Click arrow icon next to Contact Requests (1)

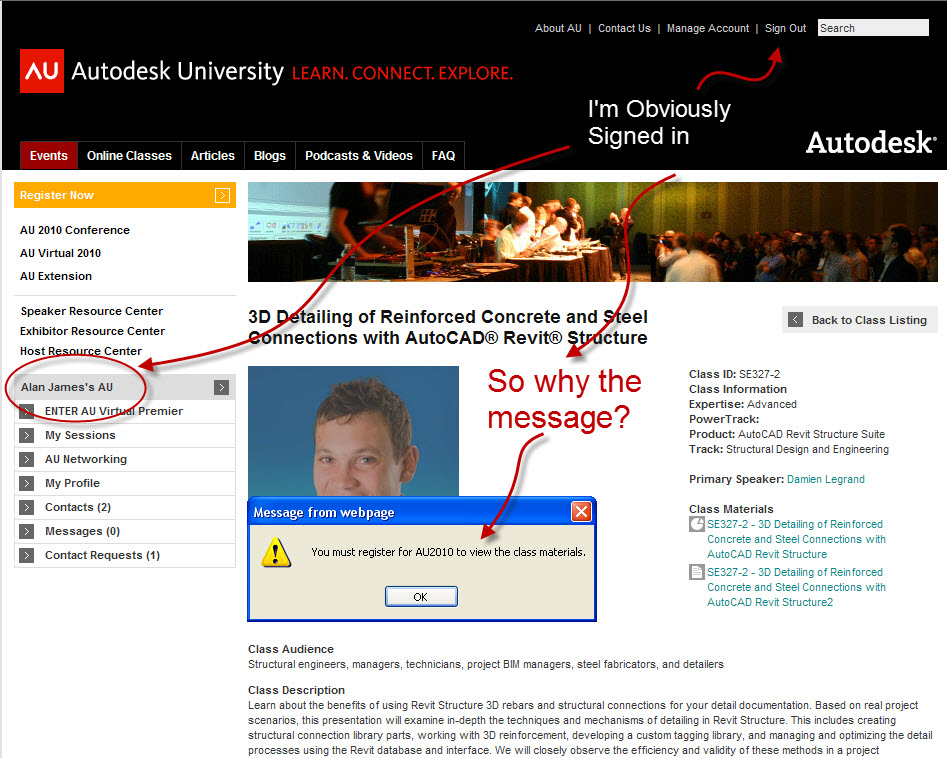[x=27, y=555]
